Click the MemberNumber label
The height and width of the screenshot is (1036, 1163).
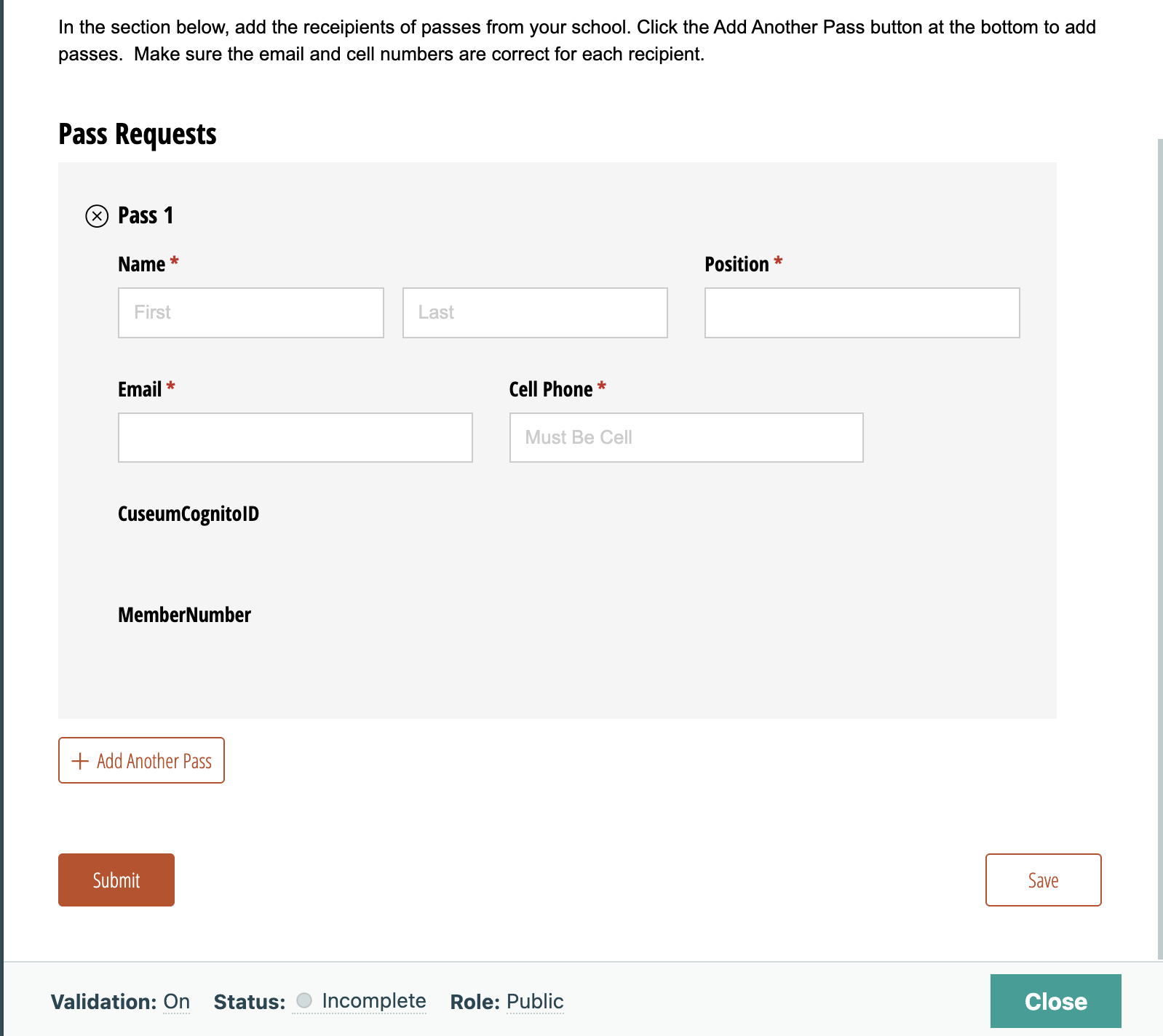[x=184, y=615]
